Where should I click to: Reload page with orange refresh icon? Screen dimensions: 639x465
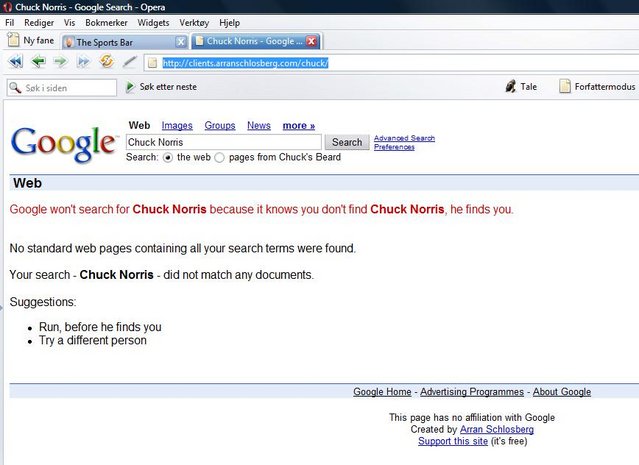coord(106,61)
